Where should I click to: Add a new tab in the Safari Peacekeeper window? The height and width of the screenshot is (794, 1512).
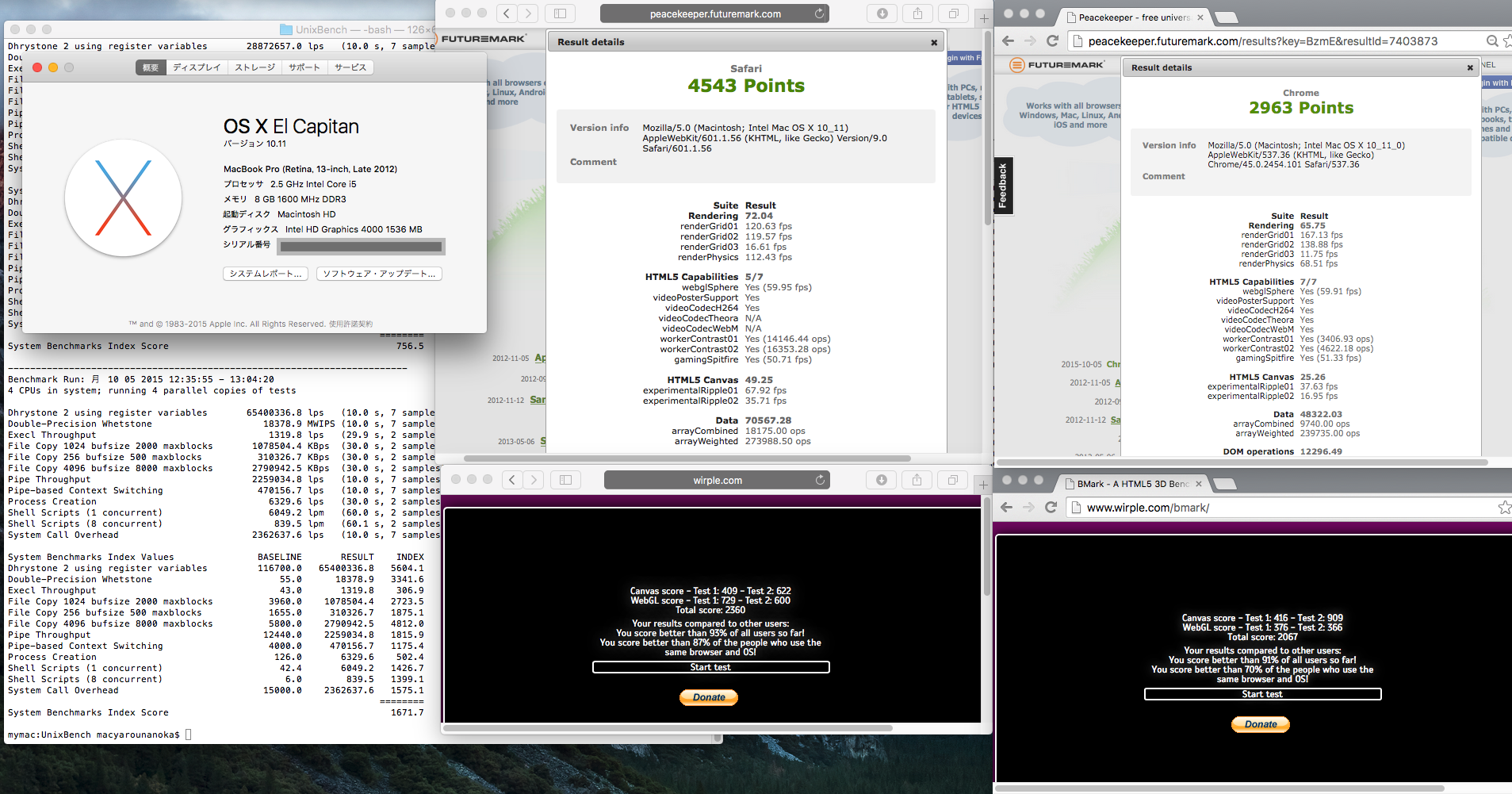[983, 17]
